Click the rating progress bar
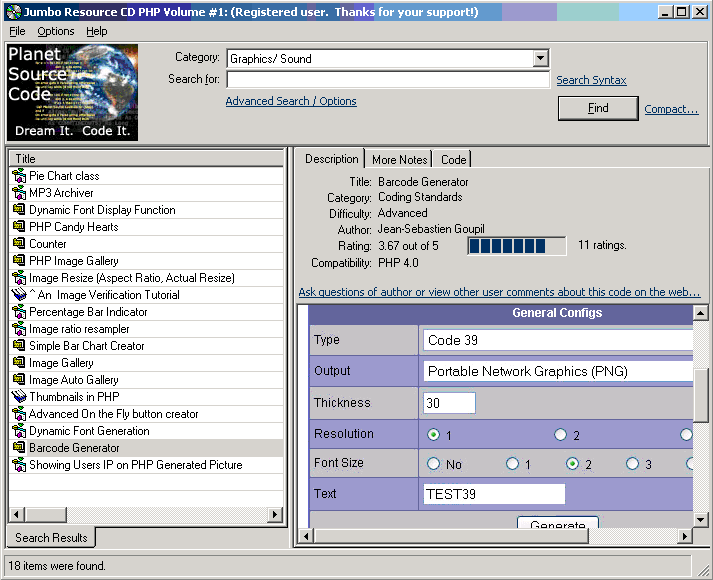 517,246
